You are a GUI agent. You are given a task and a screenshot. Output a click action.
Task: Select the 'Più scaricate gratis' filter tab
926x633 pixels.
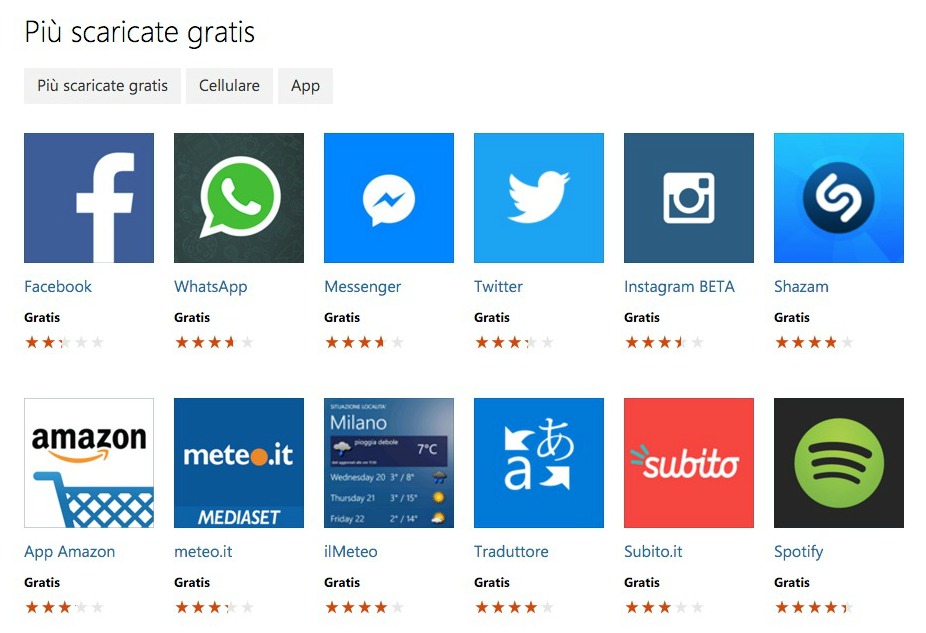tap(102, 86)
